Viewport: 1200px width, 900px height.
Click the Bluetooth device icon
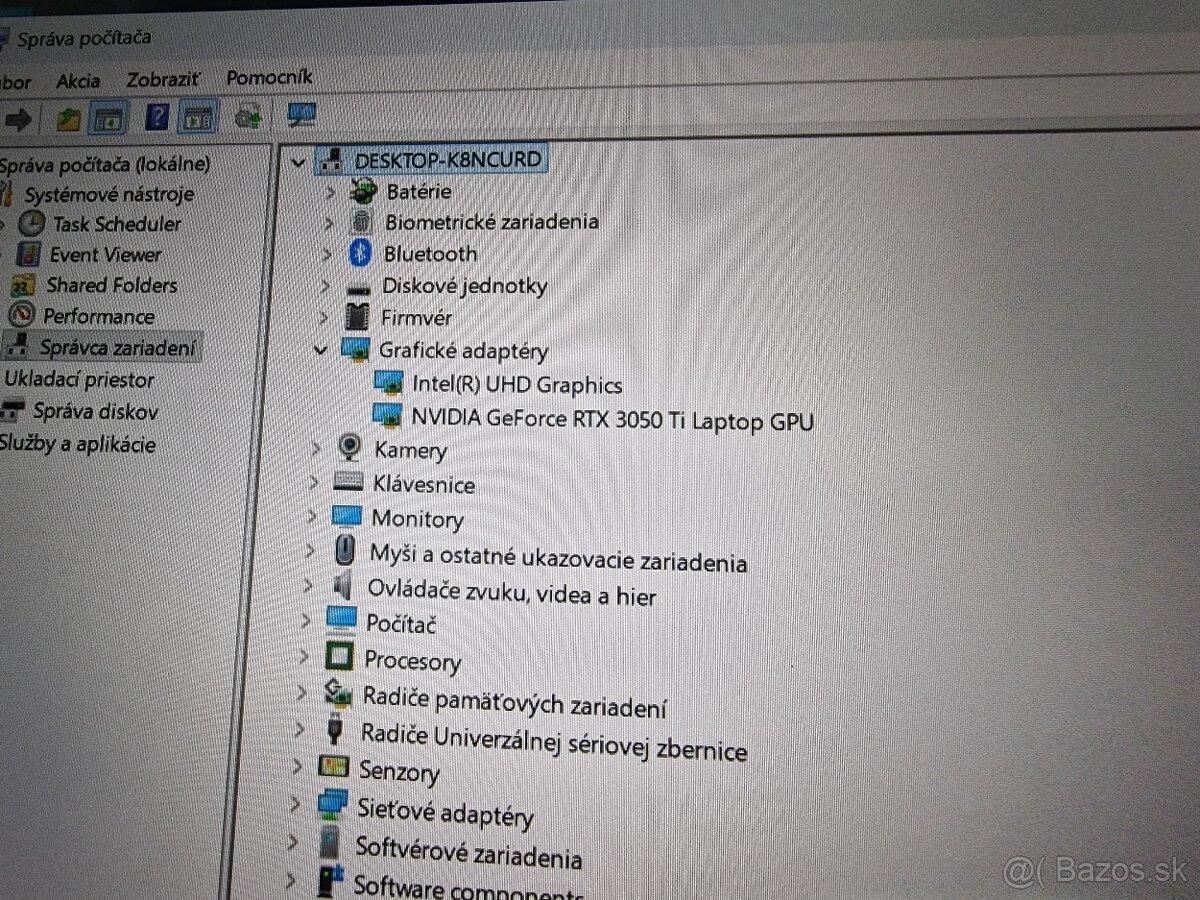coord(360,253)
